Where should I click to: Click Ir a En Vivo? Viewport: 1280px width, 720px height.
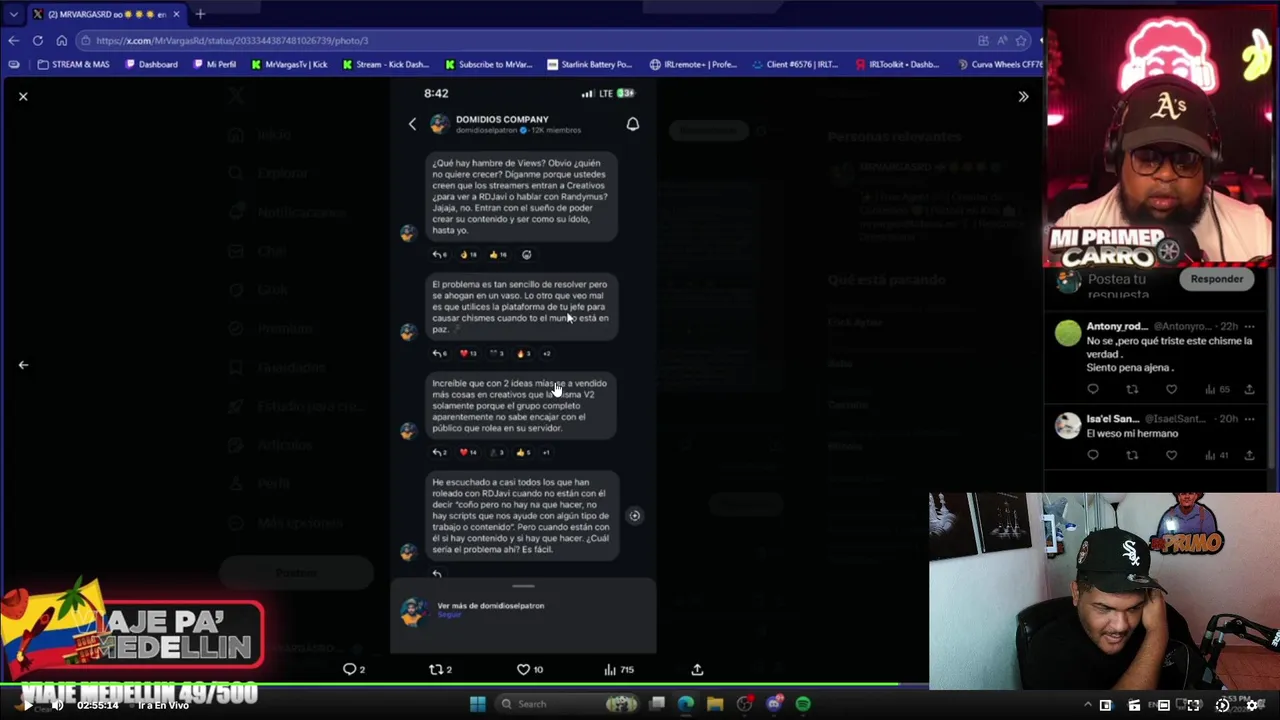pyautogui.click(x=163, y=705)
